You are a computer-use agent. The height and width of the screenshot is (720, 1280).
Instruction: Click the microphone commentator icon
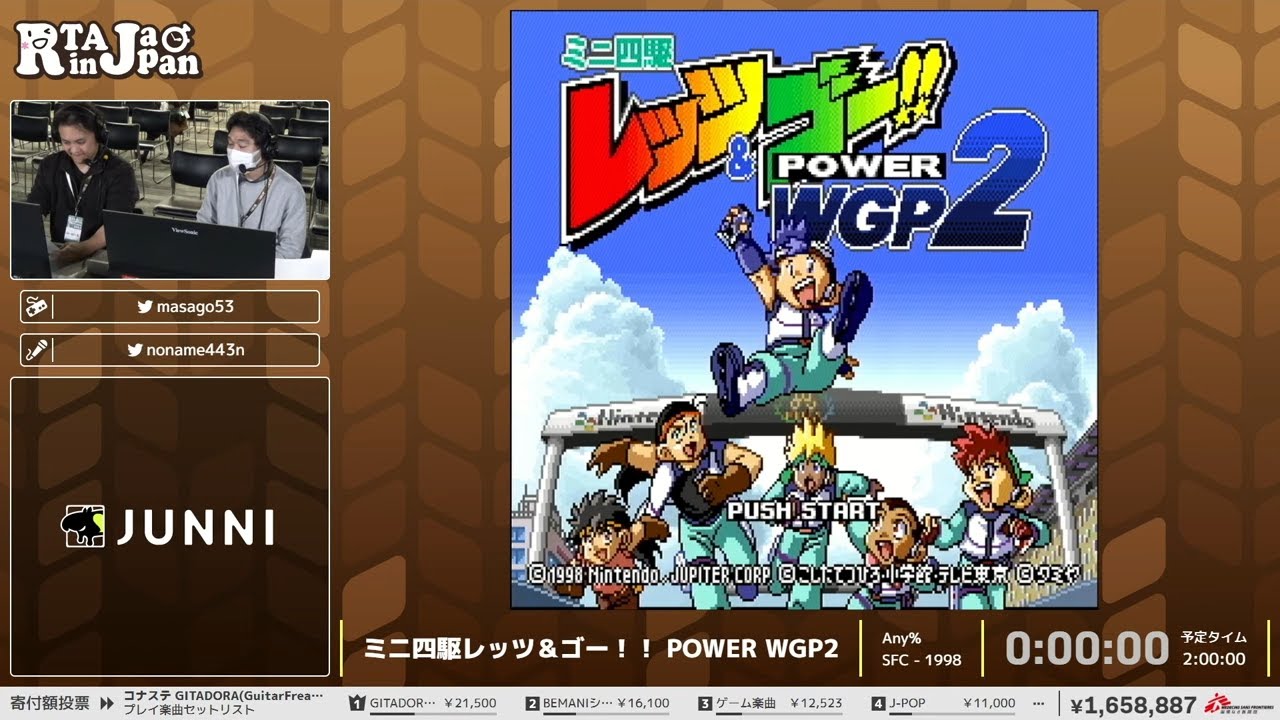tap(36, 350)
